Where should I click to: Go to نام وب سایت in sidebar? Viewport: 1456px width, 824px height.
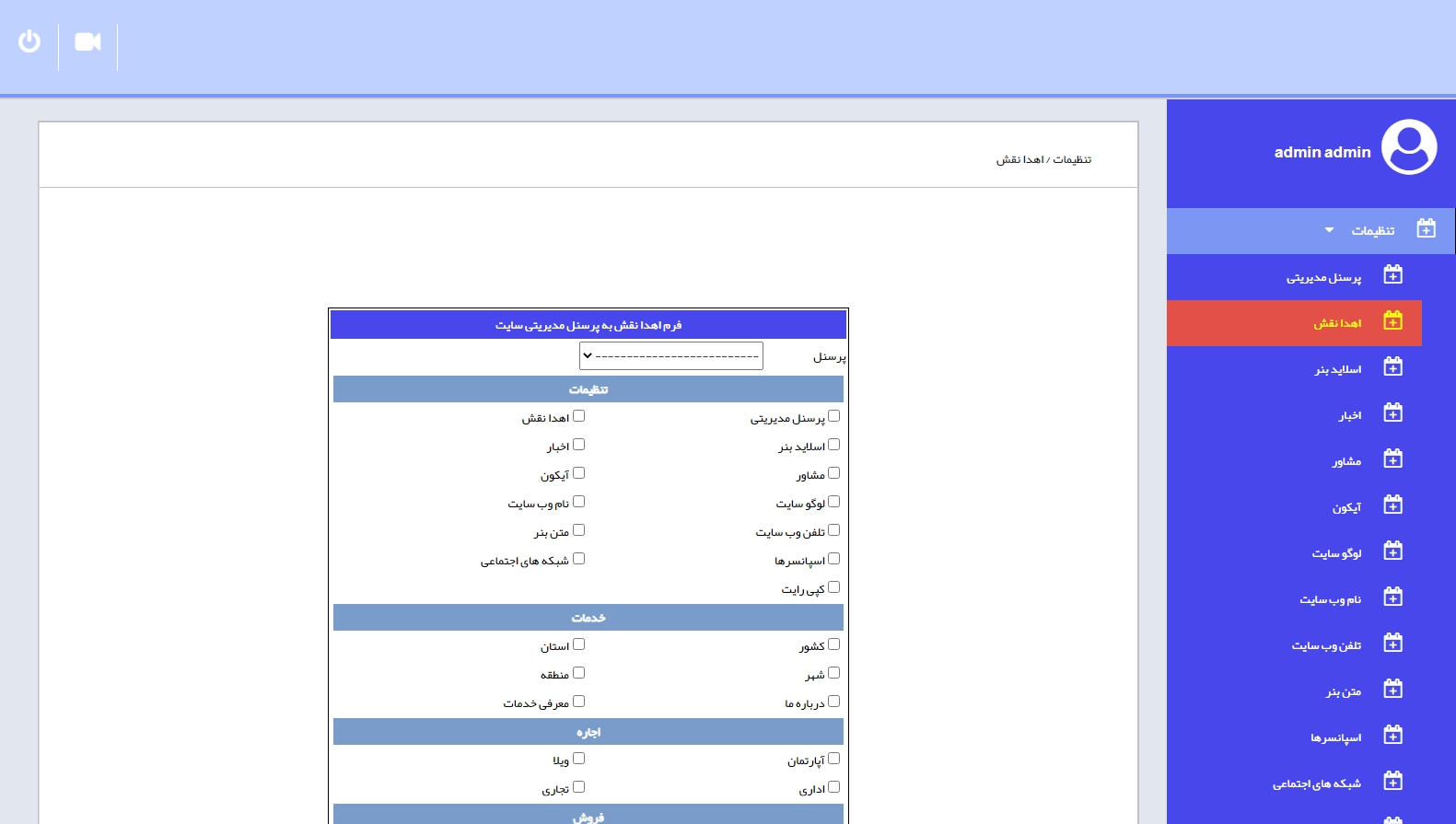tap(1330, 599)
